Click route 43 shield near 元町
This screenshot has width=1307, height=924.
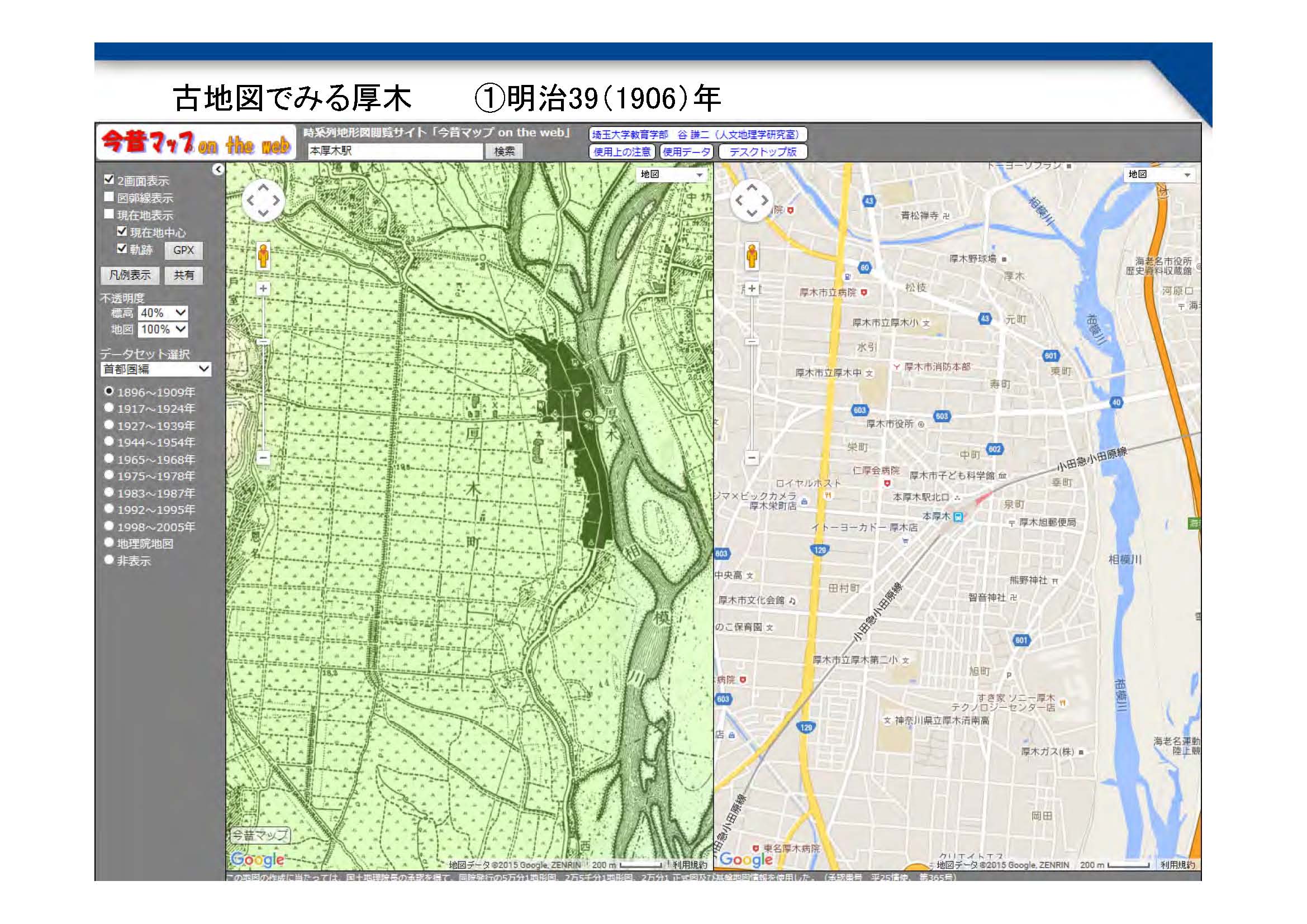[x=985, y=318]
